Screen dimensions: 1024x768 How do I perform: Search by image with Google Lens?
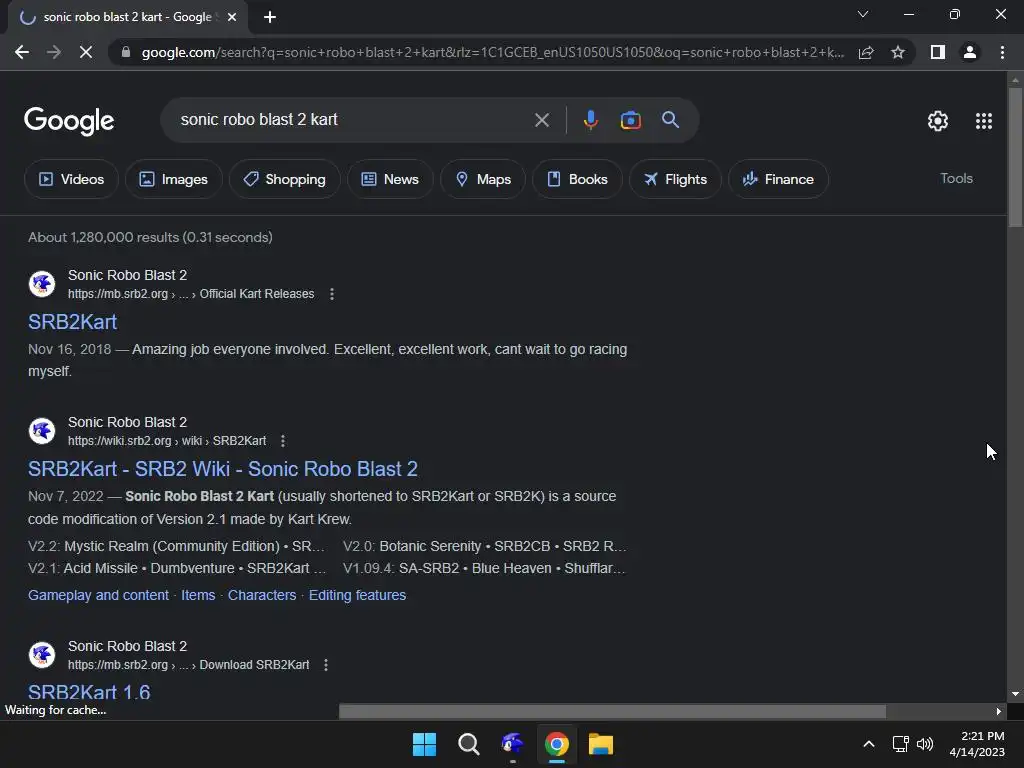point(630,120)
